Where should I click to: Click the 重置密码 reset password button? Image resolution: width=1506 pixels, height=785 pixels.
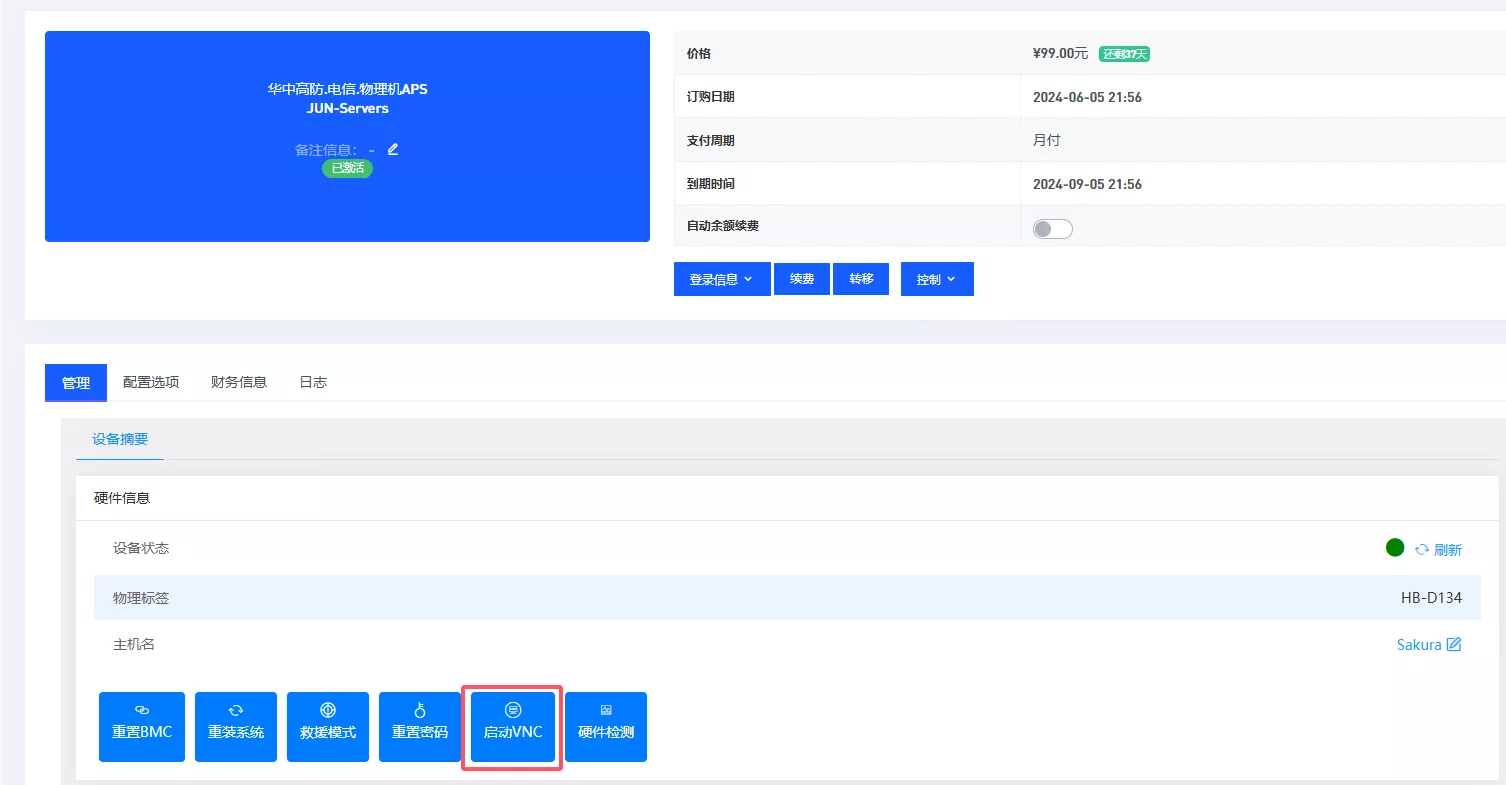pos(420,726)
